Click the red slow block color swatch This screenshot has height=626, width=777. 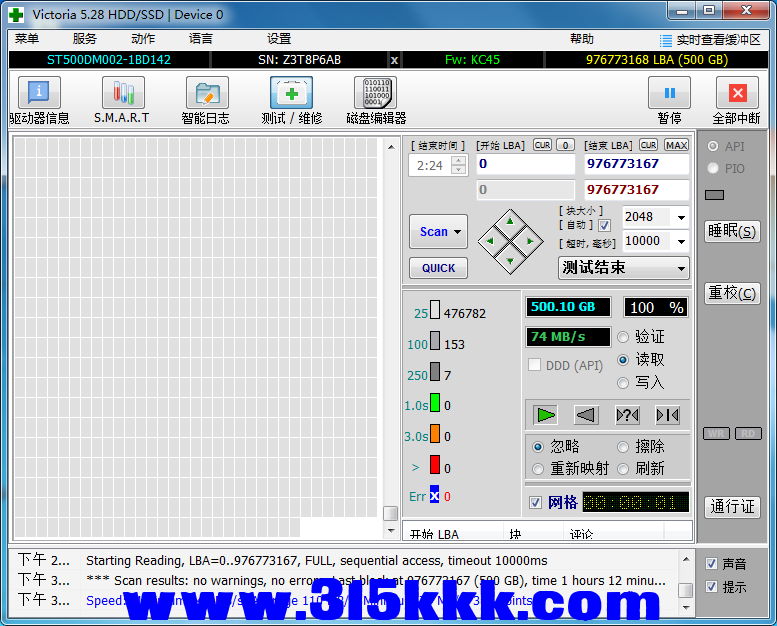point(435,464)
